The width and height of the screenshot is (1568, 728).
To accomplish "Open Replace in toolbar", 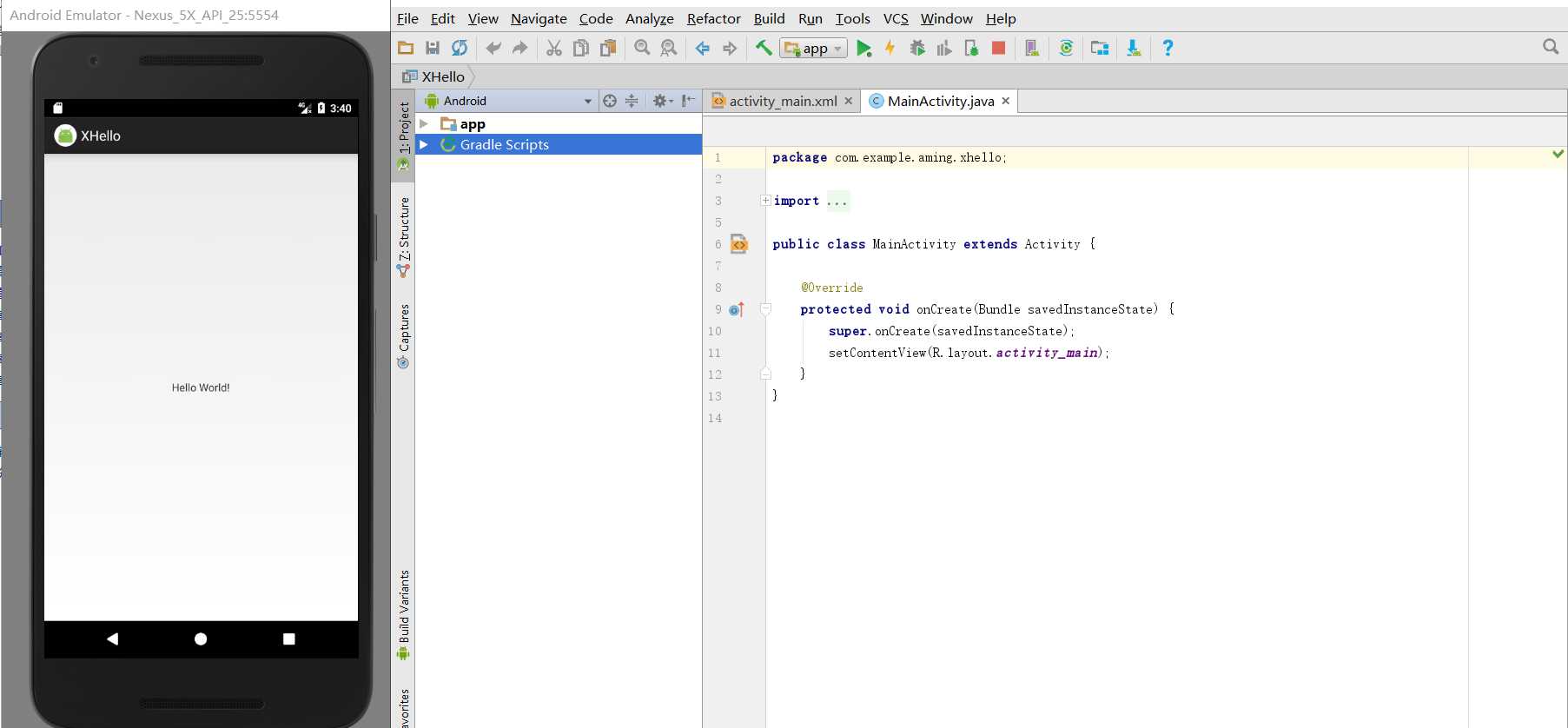I will coord(669,48).
